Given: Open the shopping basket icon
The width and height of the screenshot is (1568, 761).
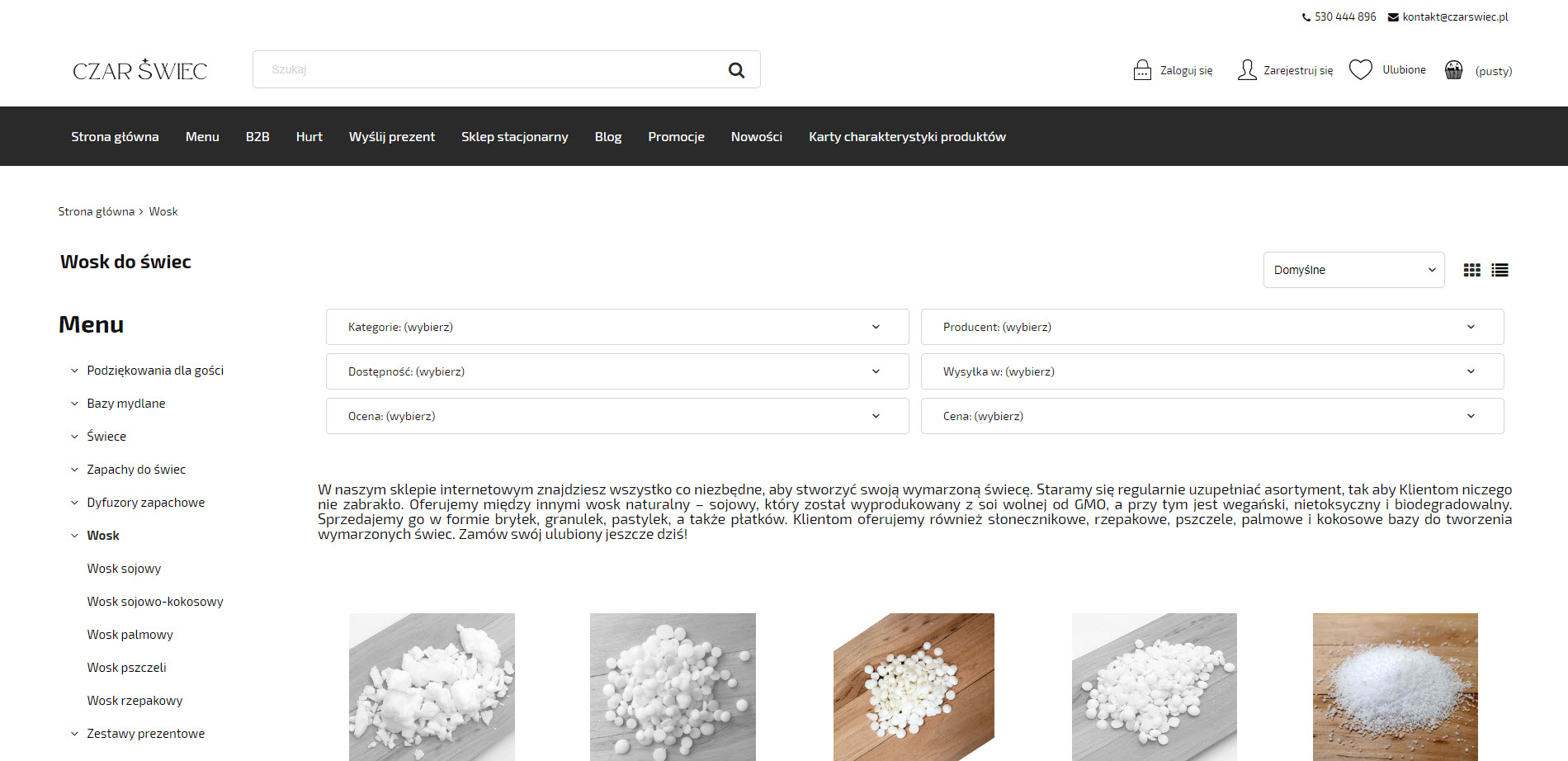Looking at the screenshot, I should 1453,70.
